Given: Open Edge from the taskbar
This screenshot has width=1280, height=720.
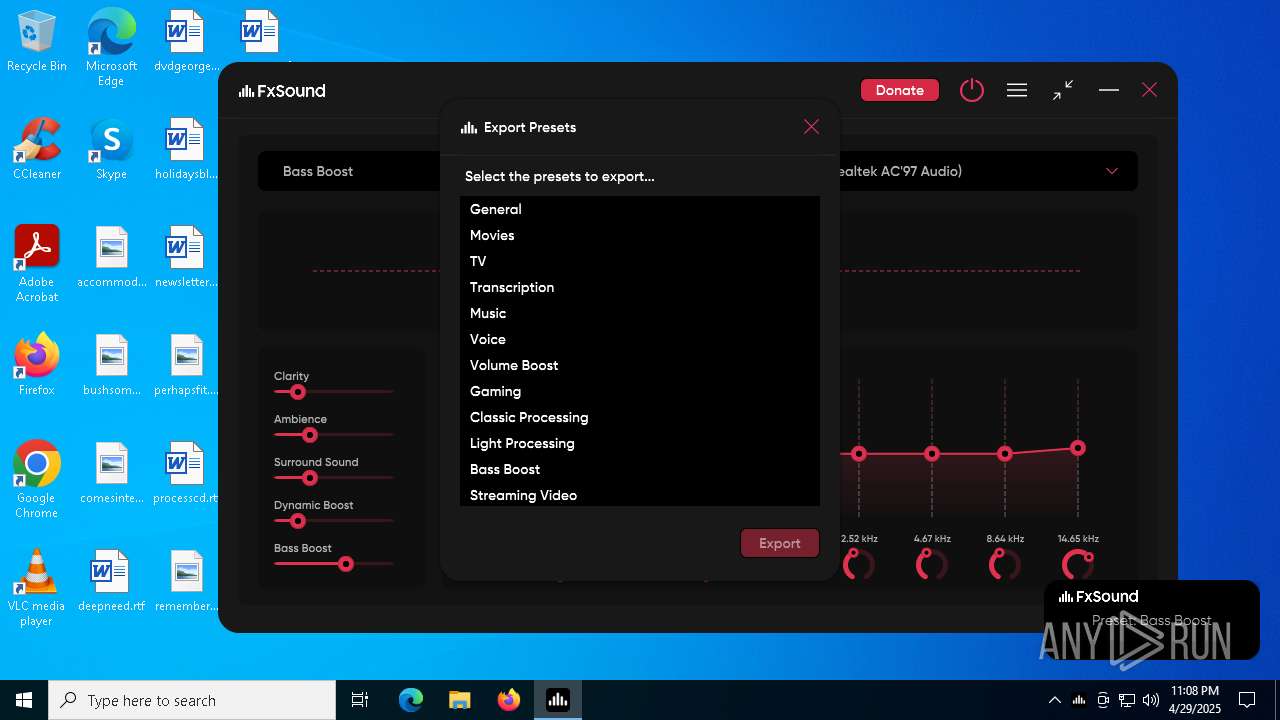Looking at the screenshot, I should (x=411, y=700).
